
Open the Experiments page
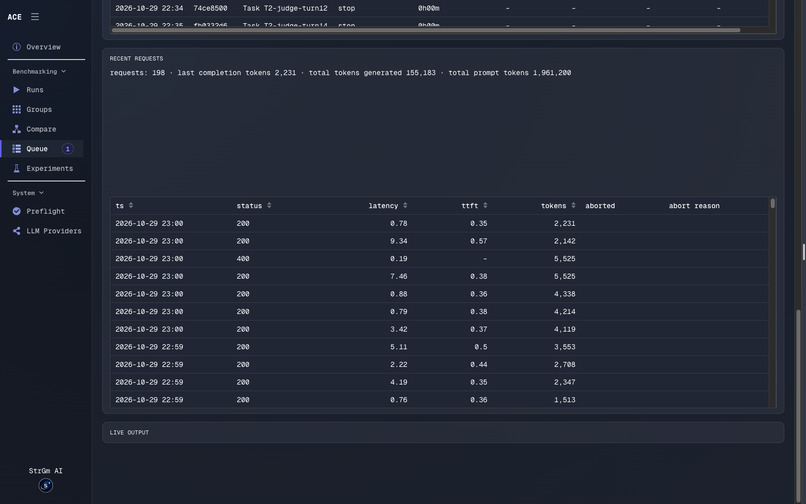click(x=49, y=168)
